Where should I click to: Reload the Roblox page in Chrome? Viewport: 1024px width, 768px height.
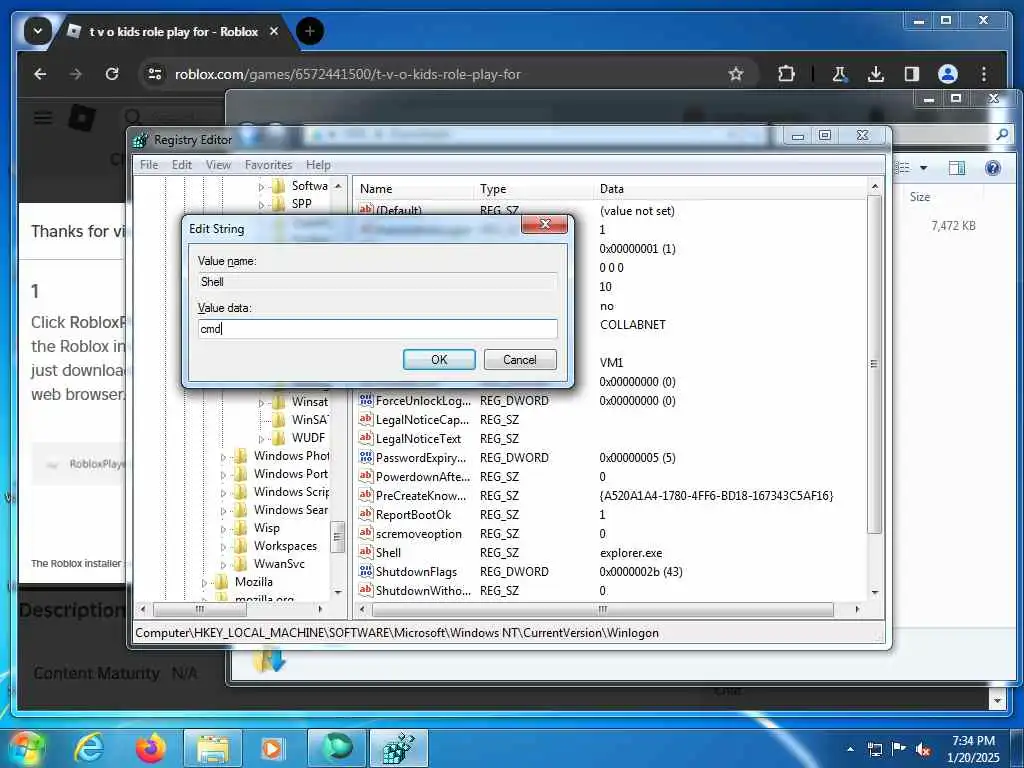pos(112,74)
